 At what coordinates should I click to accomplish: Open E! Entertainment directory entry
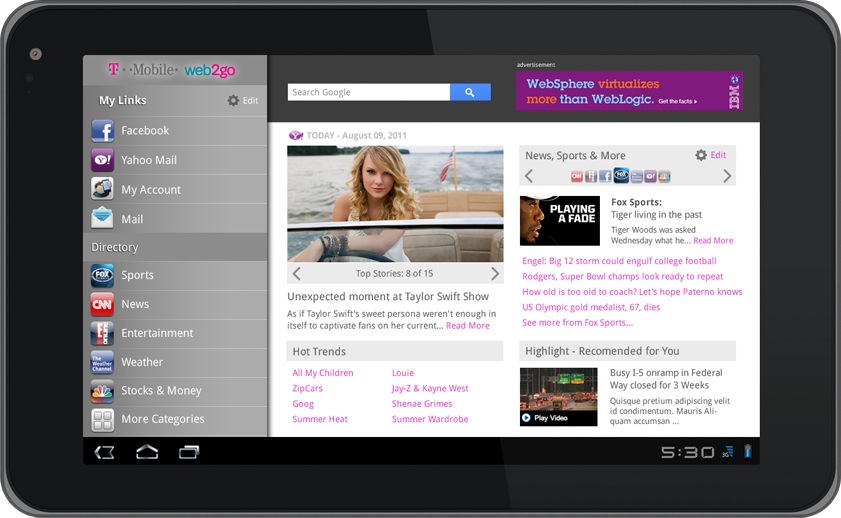175,334
